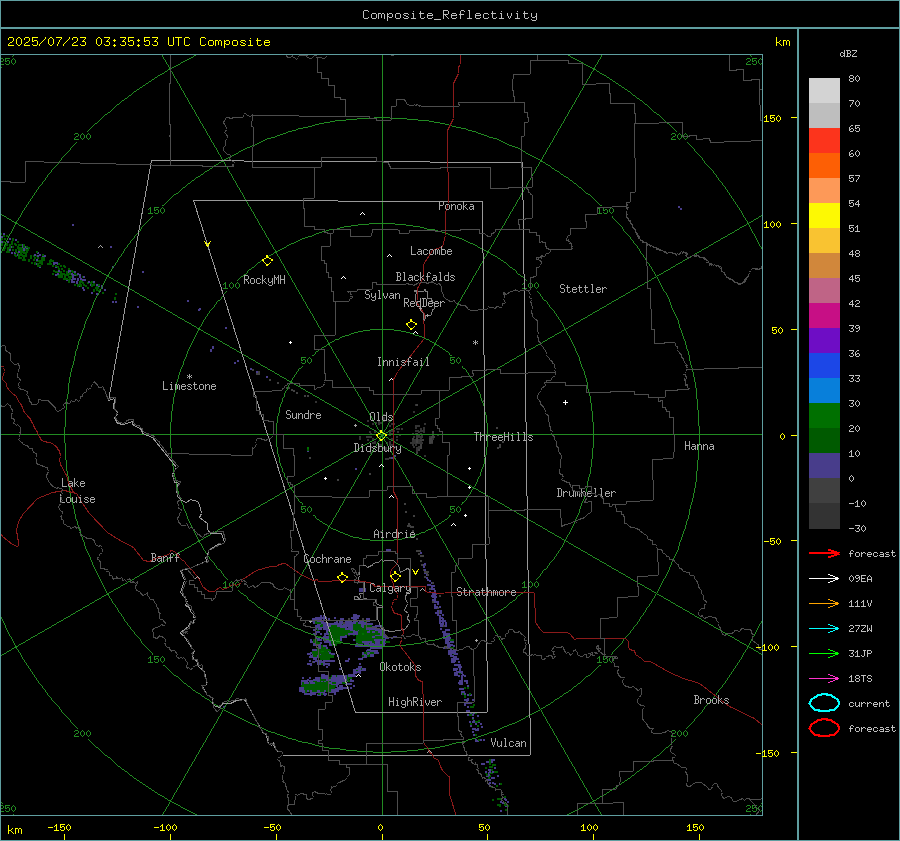Click the cyan 27ZW arrow icon
900x841 pixels.
click(x=824, y=629)
